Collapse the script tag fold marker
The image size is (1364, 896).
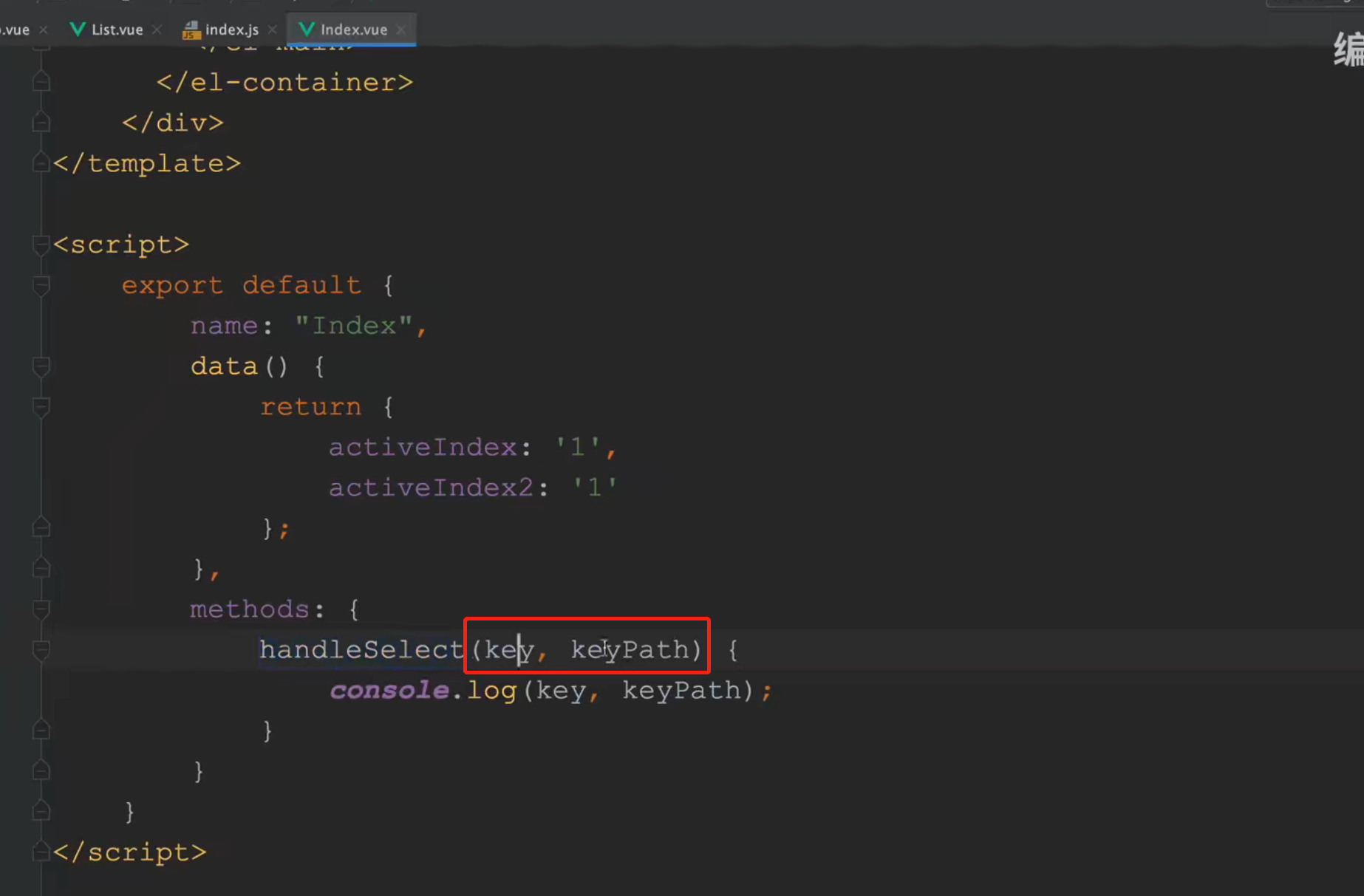[x=41, y=244]
